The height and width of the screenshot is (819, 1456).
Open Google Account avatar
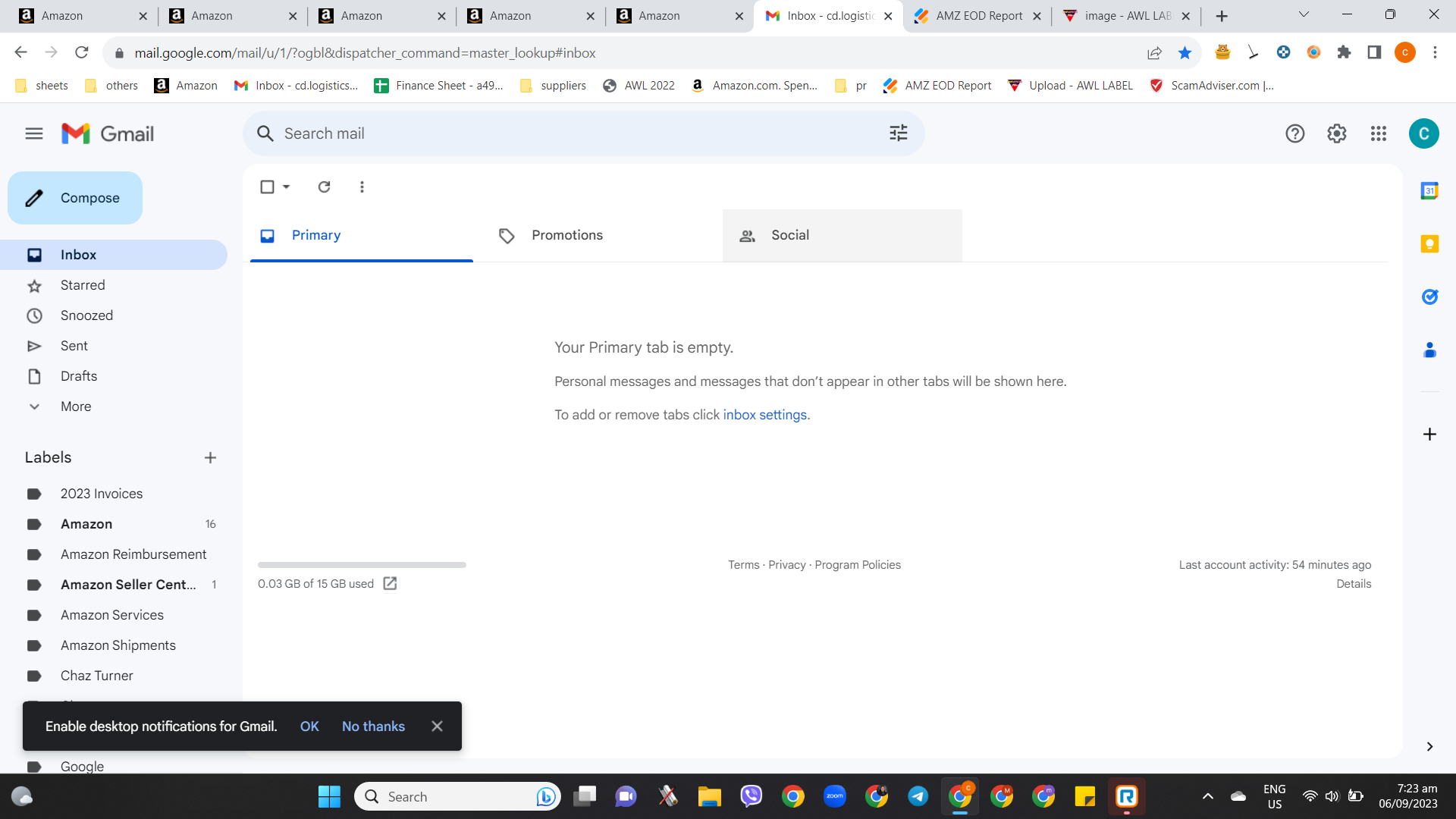click(1424, 134)
